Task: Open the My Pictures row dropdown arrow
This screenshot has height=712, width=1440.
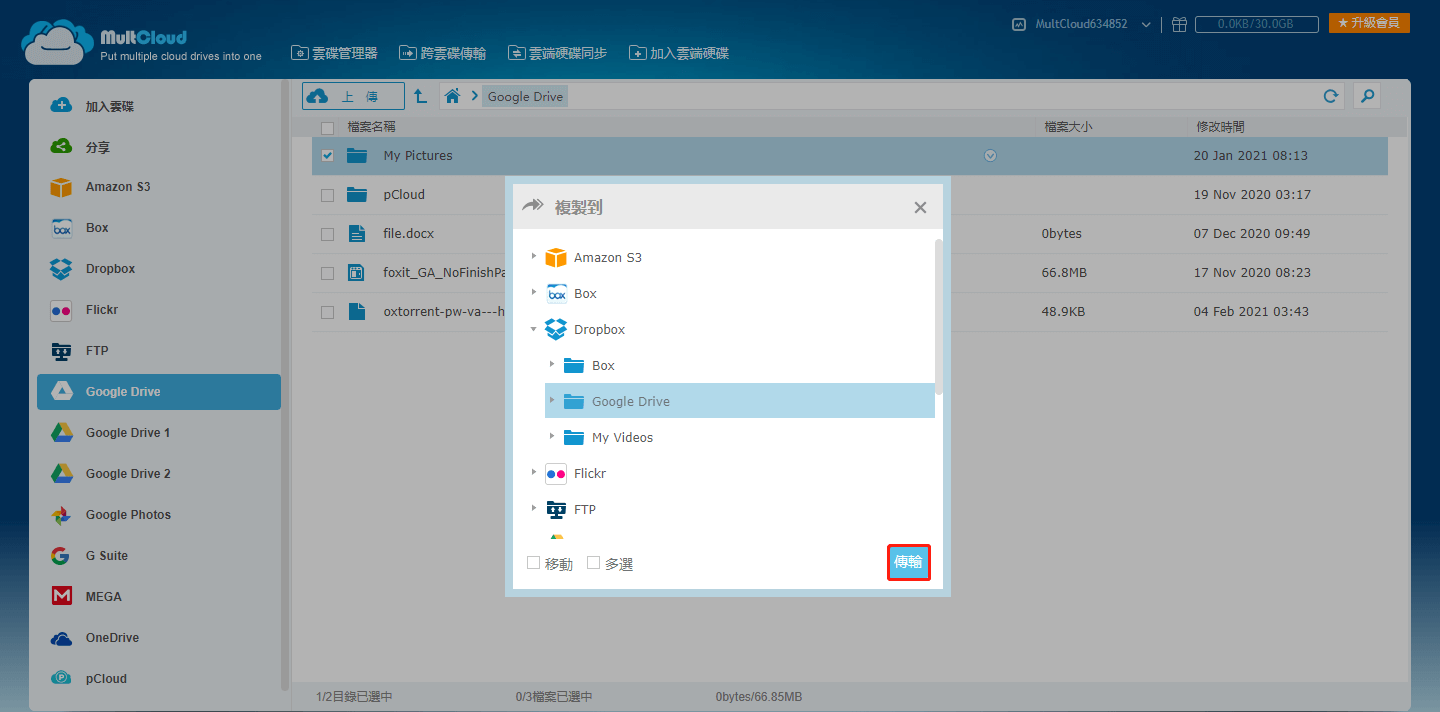Action: (990, 156)
